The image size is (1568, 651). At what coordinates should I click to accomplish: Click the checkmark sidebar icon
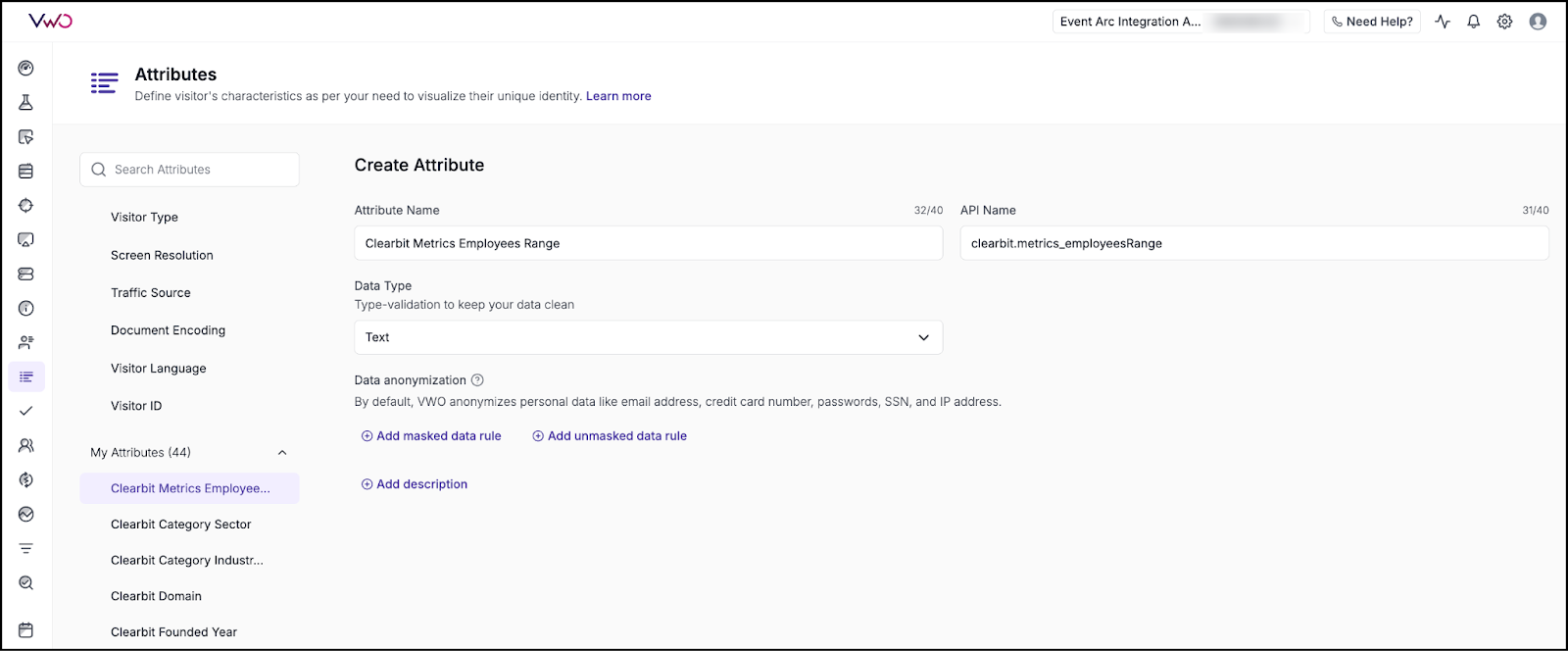click(26, 411)
